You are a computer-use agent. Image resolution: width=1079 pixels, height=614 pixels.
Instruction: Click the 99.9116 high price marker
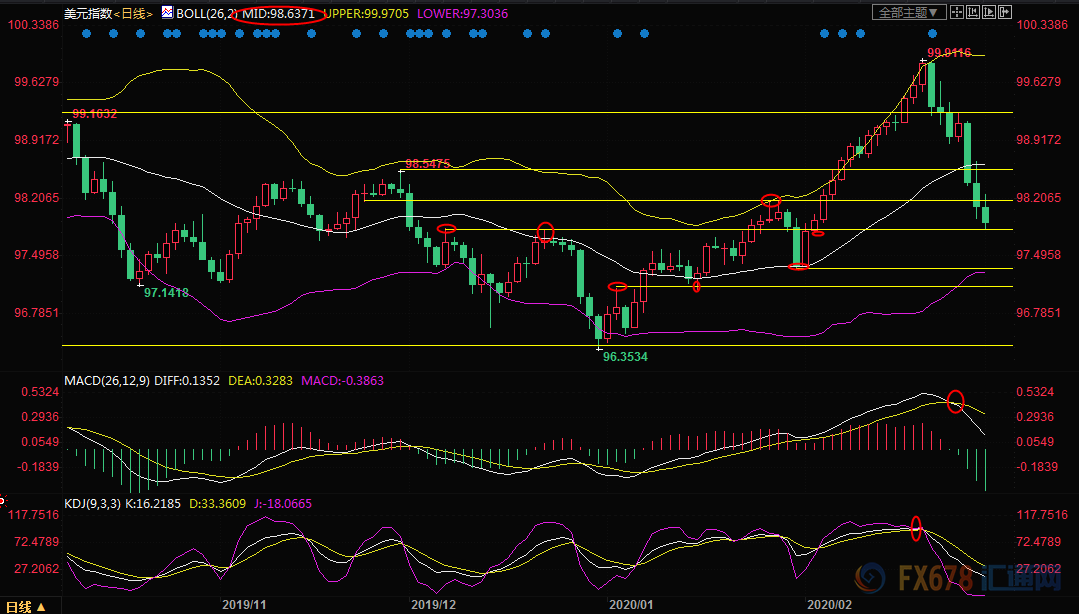(x=948, y=52)
